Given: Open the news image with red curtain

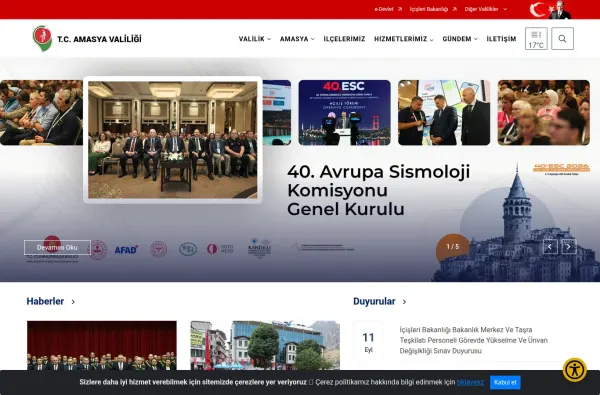Looking at the screenshot, I should point(102,345).
